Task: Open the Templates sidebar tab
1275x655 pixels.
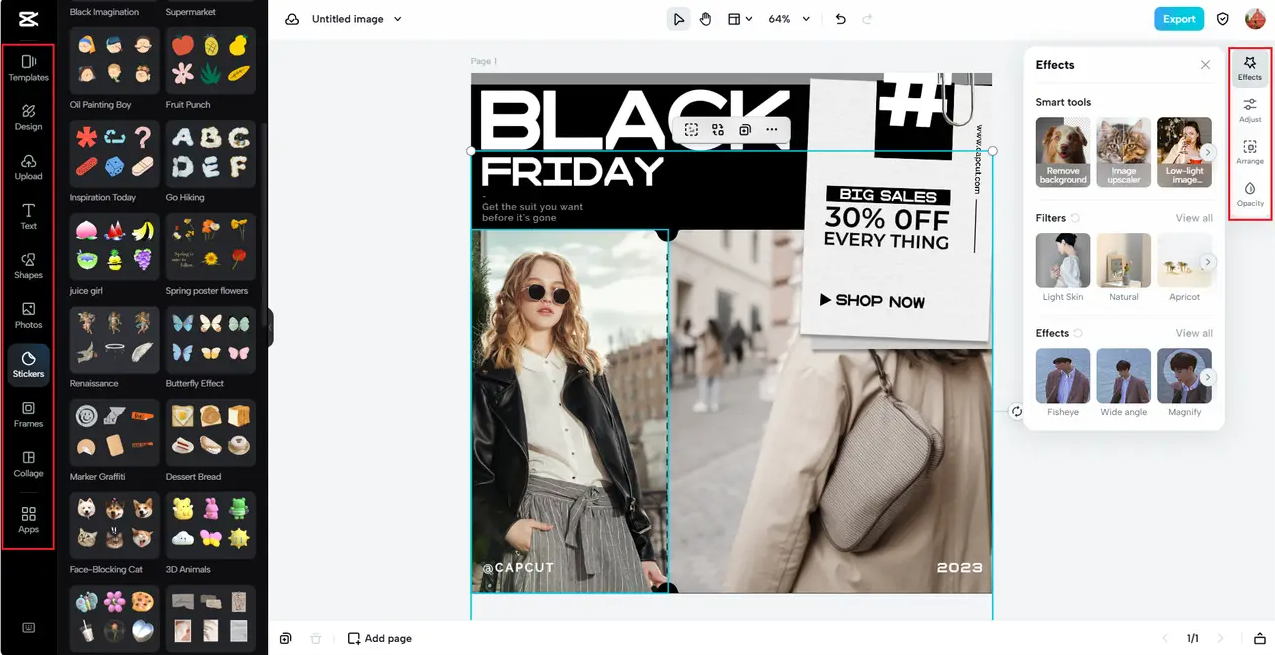Action: (x=28, y=68)
